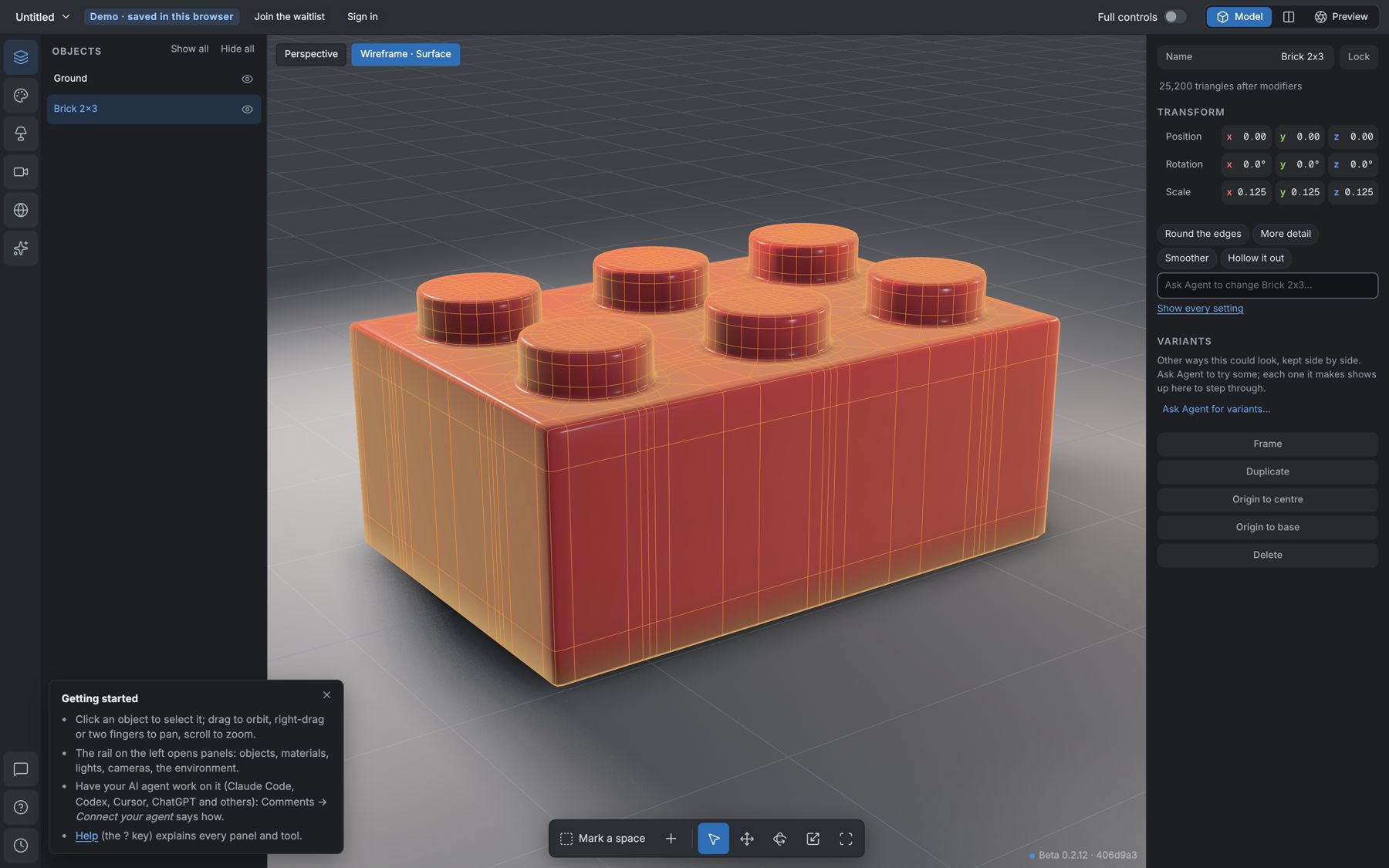Image resolution: width=1389 pixels, height=868 pixels.
Task: Click Sign in
Action: pyautogui.click(x=362, y=17)
